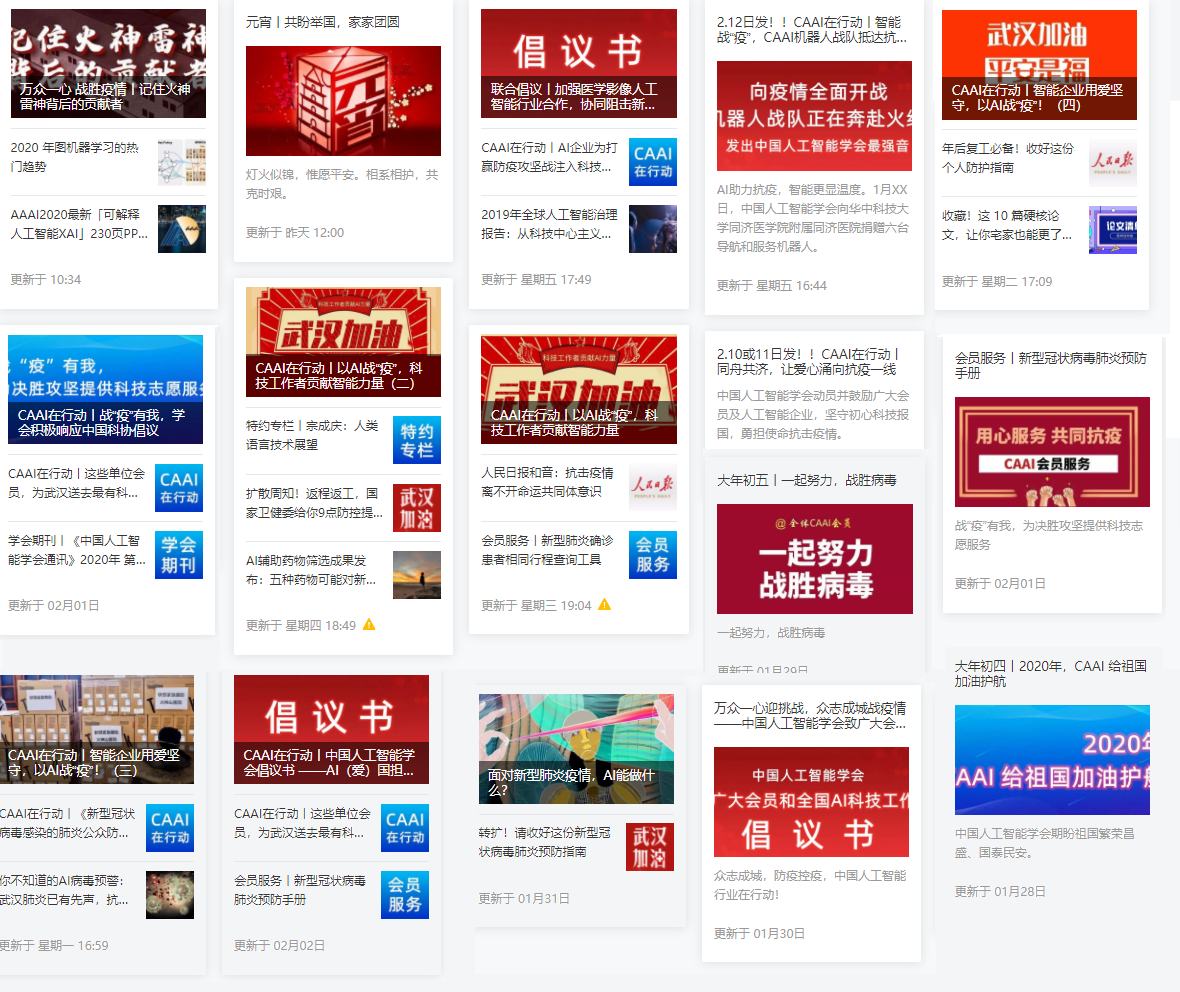Click People's Daily logo beside 人民日报和音 article
Viewport: 1180px width, 992px height.
[x=652, y=487]
